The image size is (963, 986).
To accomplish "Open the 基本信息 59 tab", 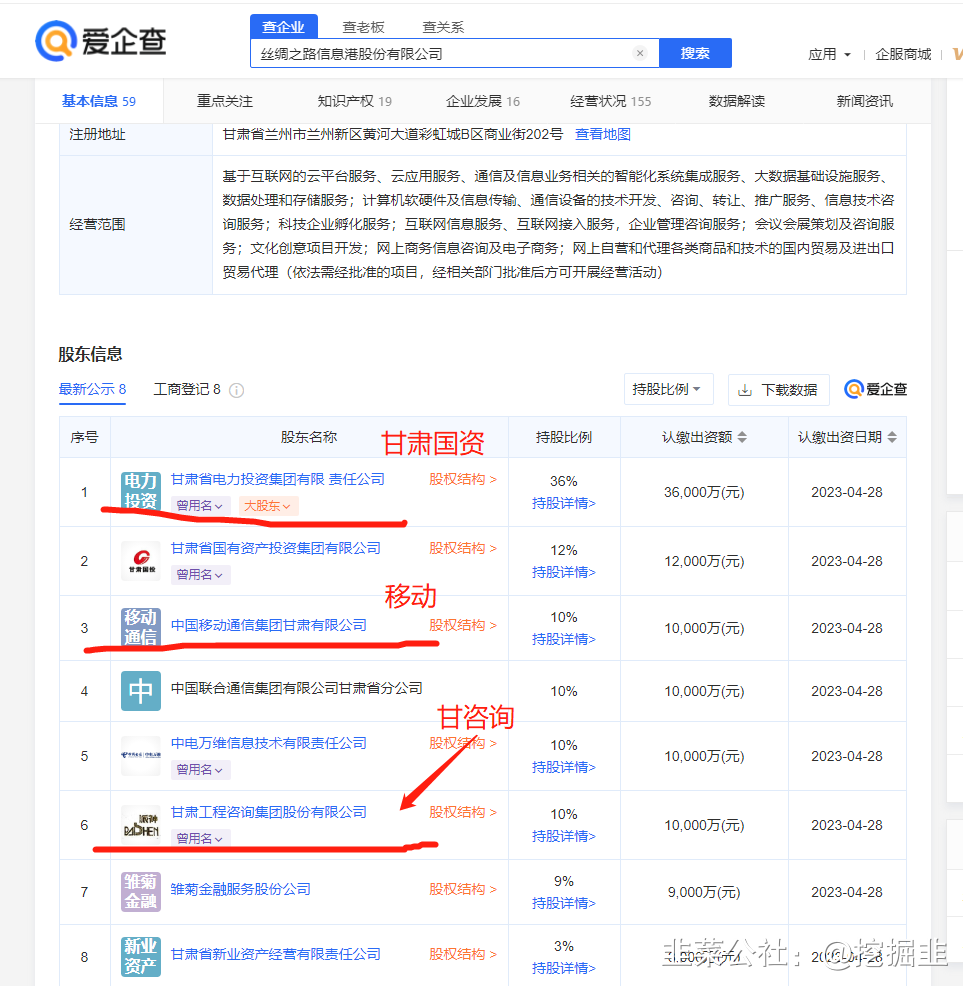I will pos(99,101).
